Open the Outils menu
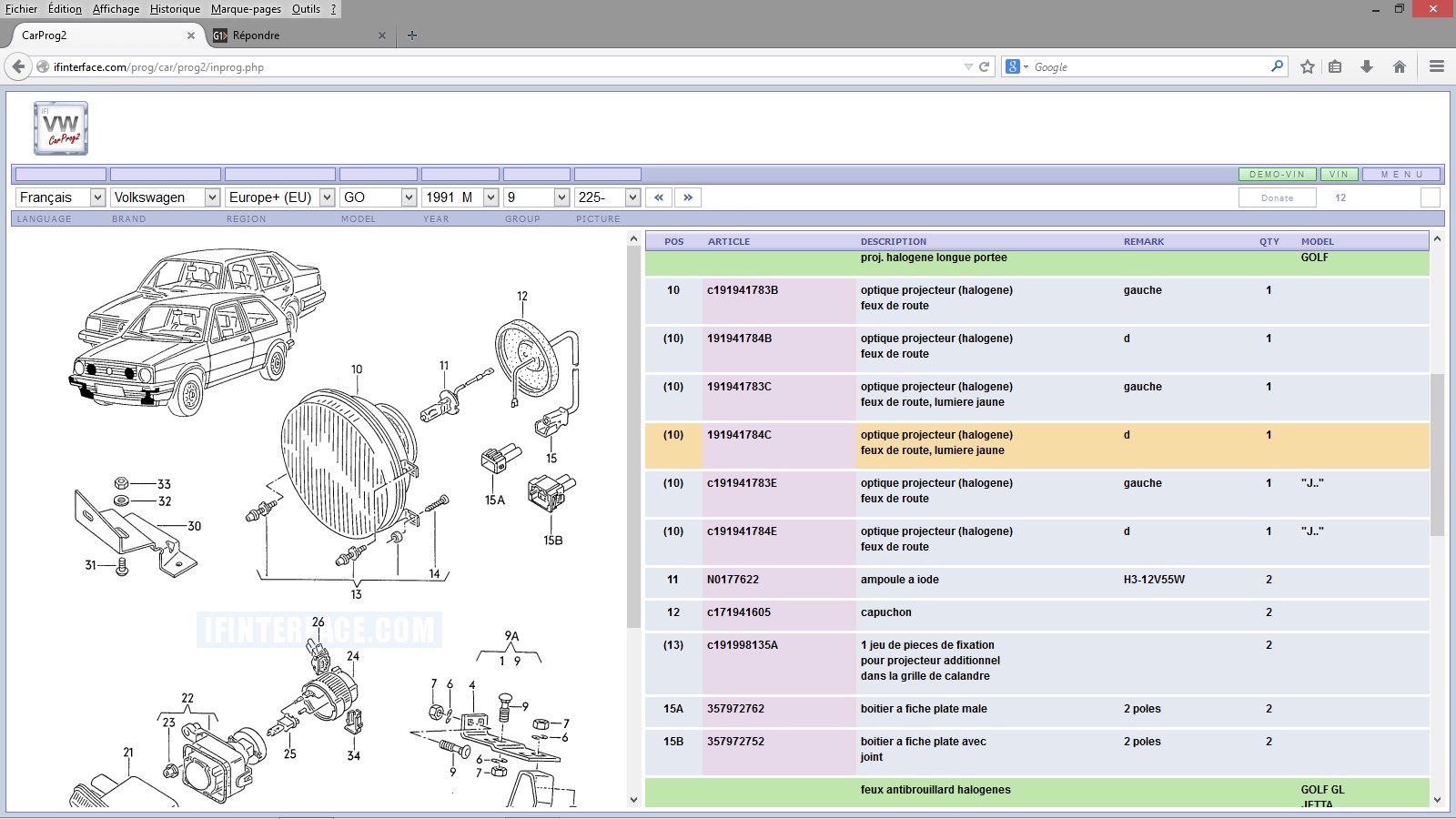 pos(306,9)
